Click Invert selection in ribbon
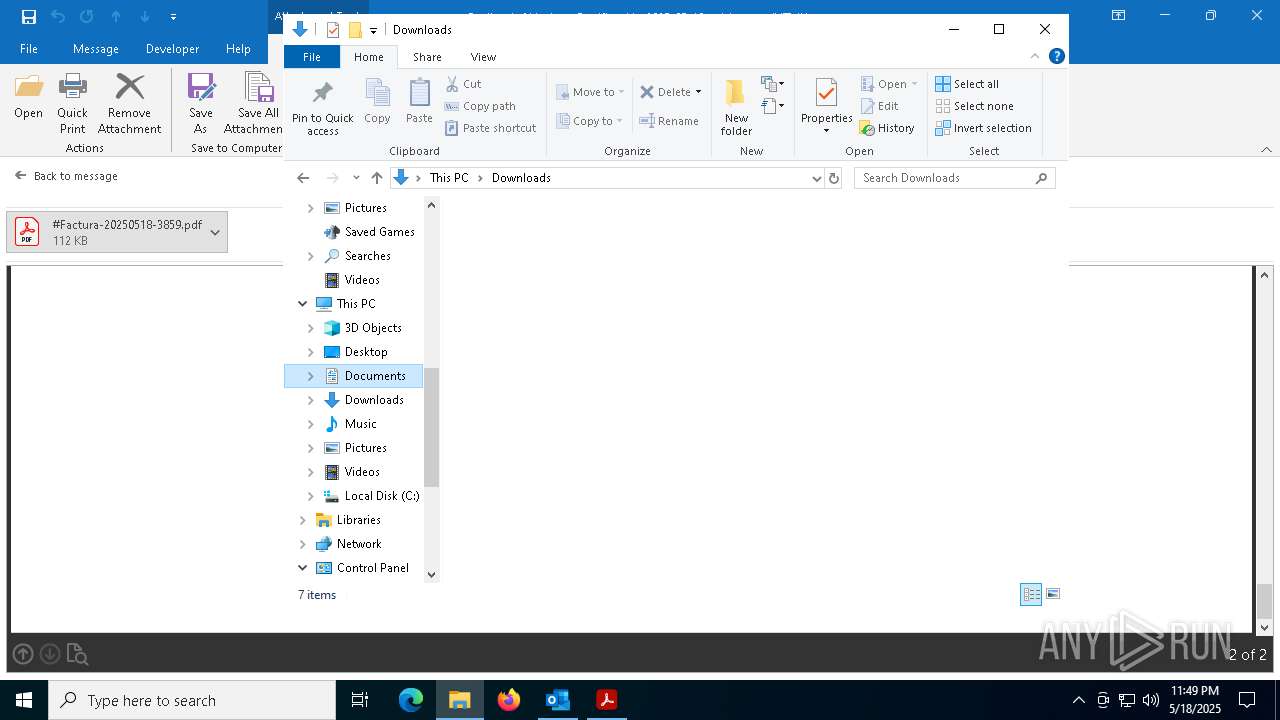Viewport: 1280px width, 720px height. pyautogui.click(x=983, y=128)
